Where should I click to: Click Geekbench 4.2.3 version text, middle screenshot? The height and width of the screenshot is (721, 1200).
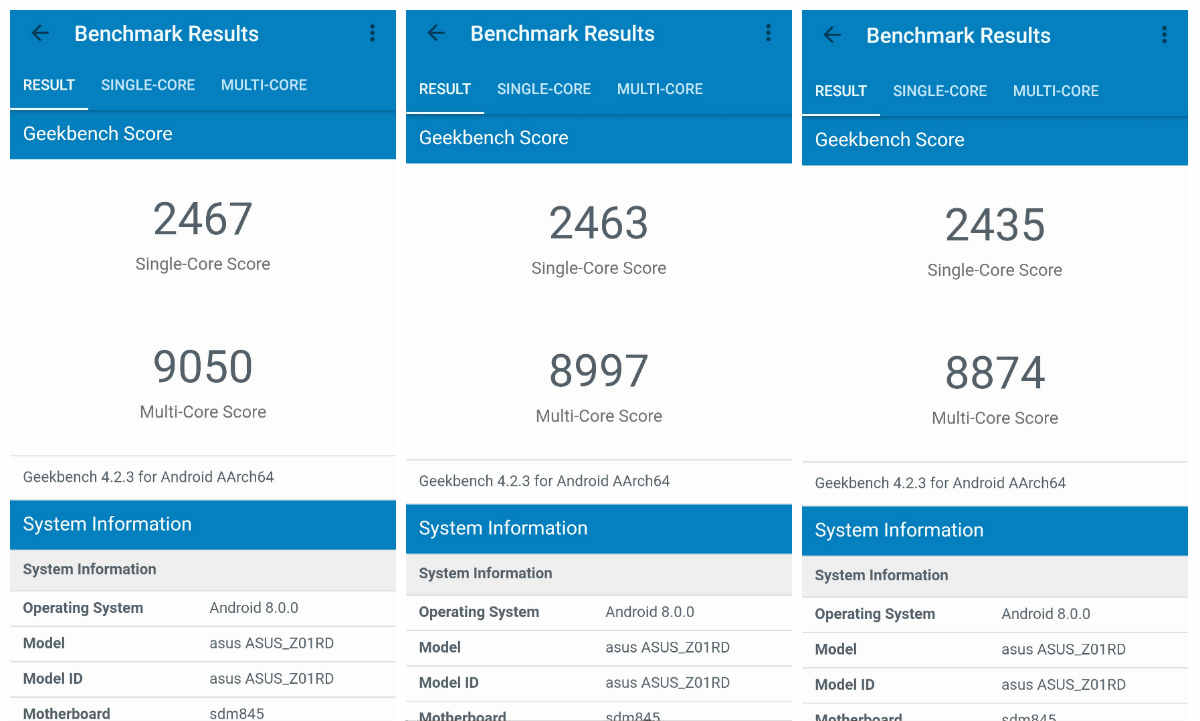(x=544, y=481)
